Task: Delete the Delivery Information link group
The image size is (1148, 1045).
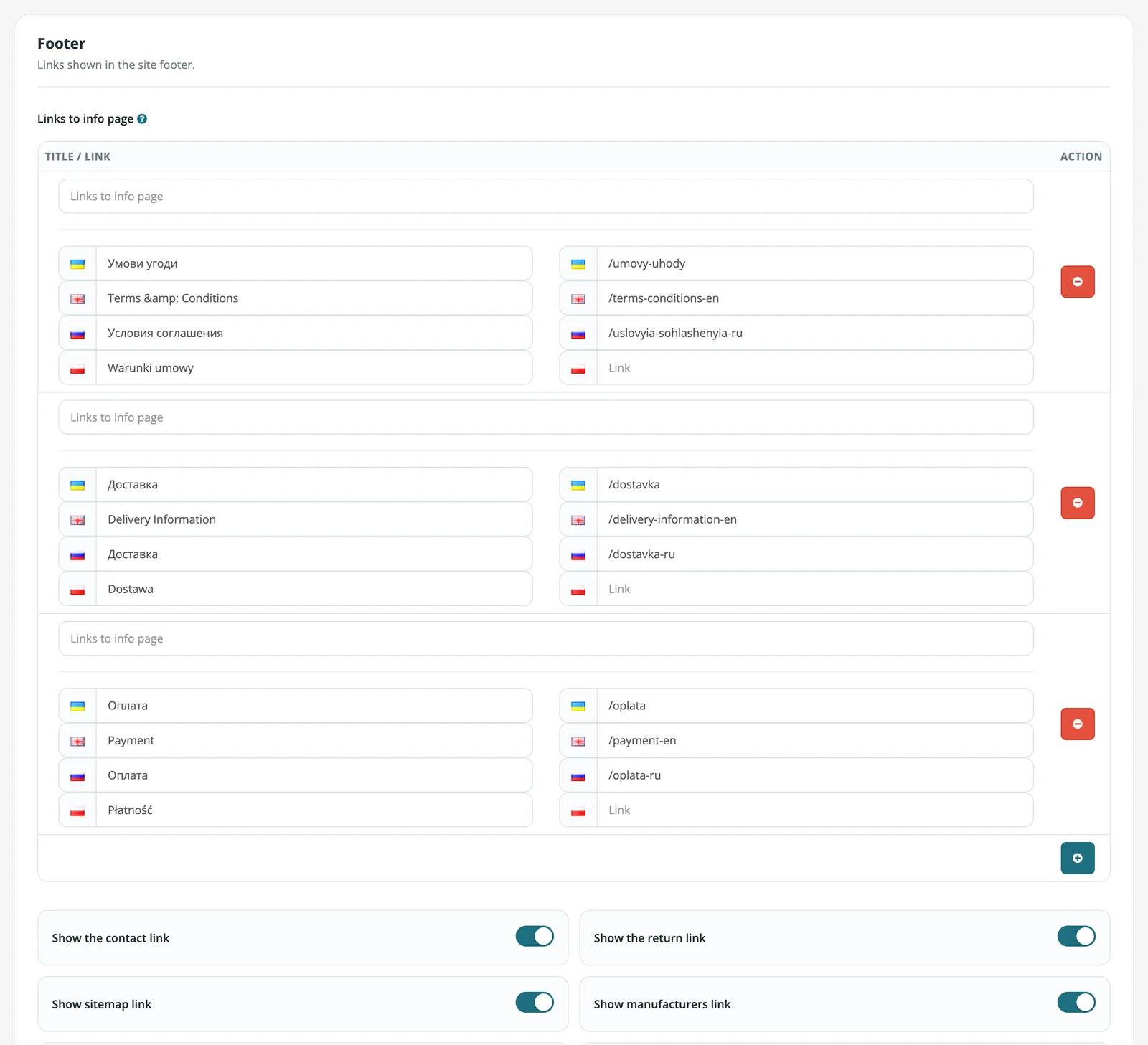Action: tap(1078, 503)
